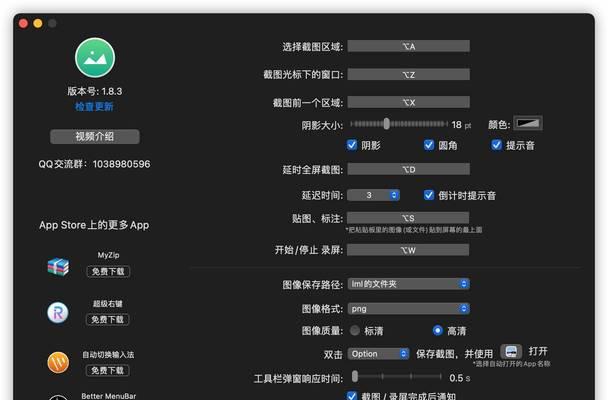The image size is (608, 400).
Task: Open the MyZip app icon
Action: click(58, 267)
